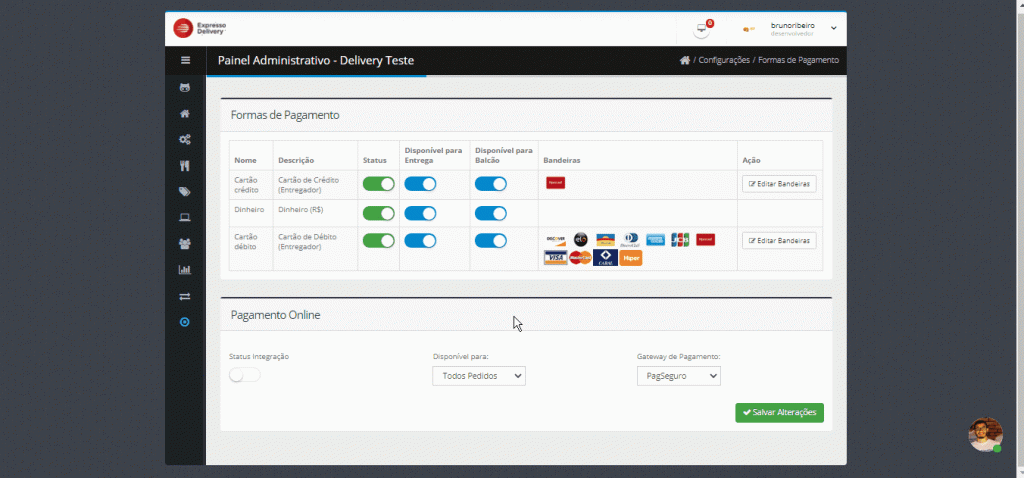The image size is (1024, 478).
Task: Click the notification monitor icon with red badge
Action: coord(702,29)
